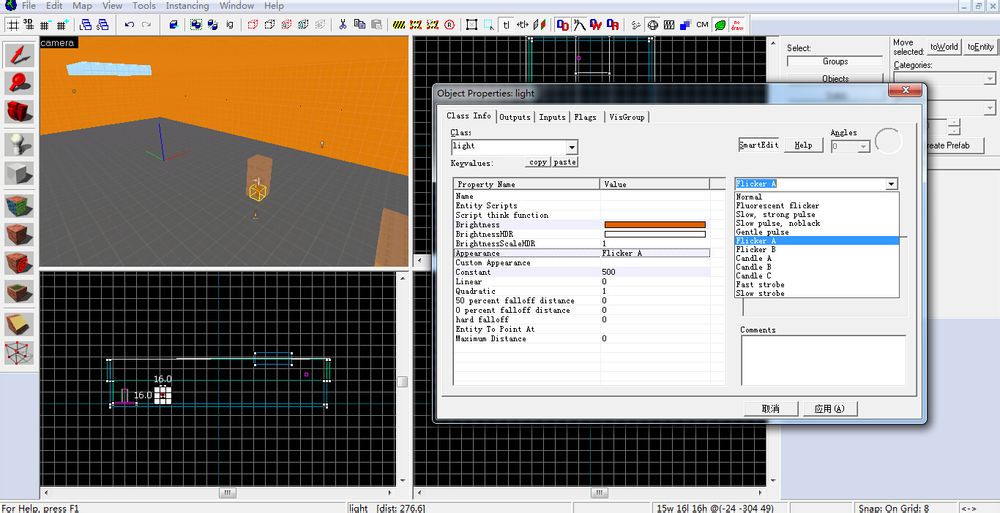Switch to the Outputs tab
1000x513 pixels.
(x=515, y=117)
